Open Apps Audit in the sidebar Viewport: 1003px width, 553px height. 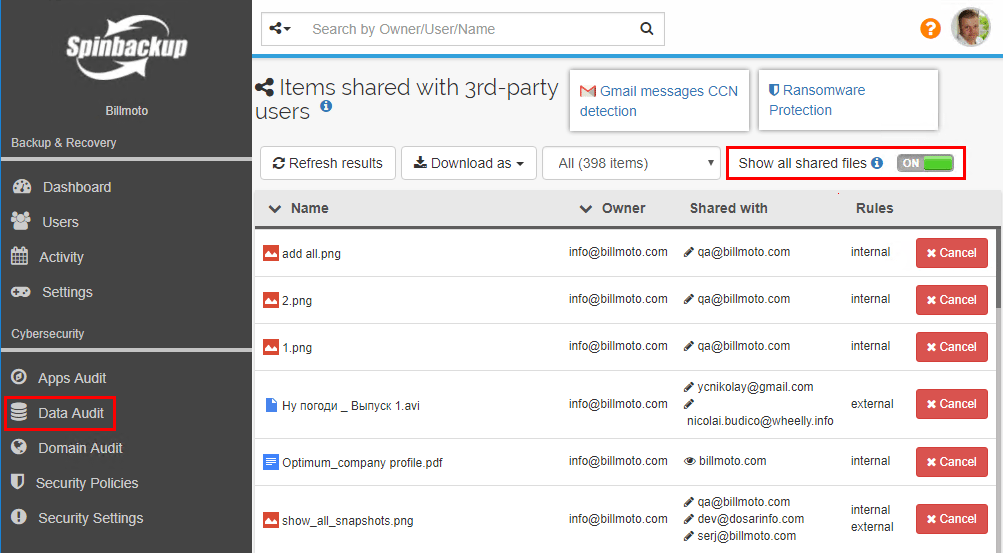click(72, 378)
